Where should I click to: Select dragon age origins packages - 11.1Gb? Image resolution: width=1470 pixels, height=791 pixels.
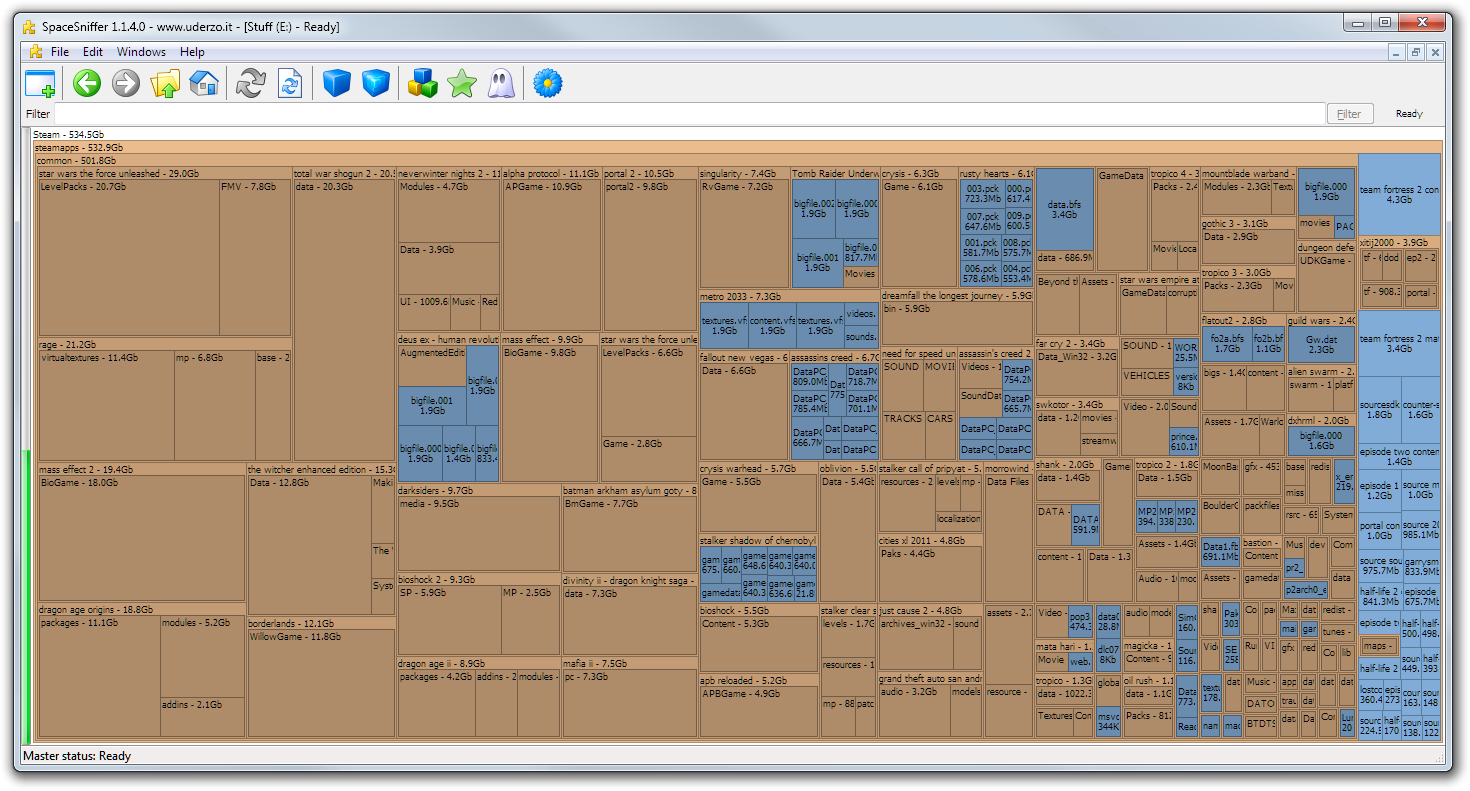(99, 676)
